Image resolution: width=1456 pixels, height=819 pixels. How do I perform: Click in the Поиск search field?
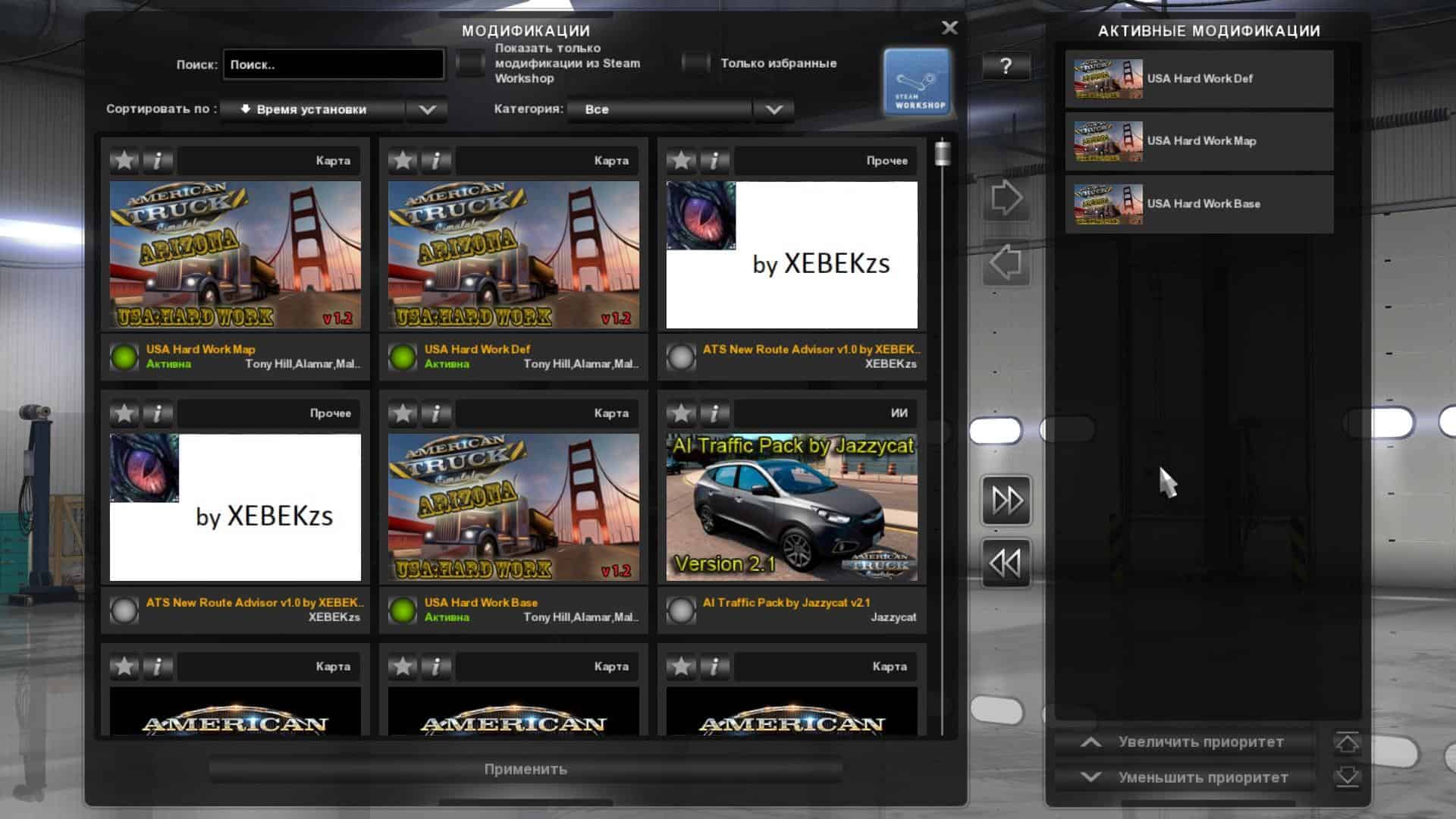tap(334, 64)
